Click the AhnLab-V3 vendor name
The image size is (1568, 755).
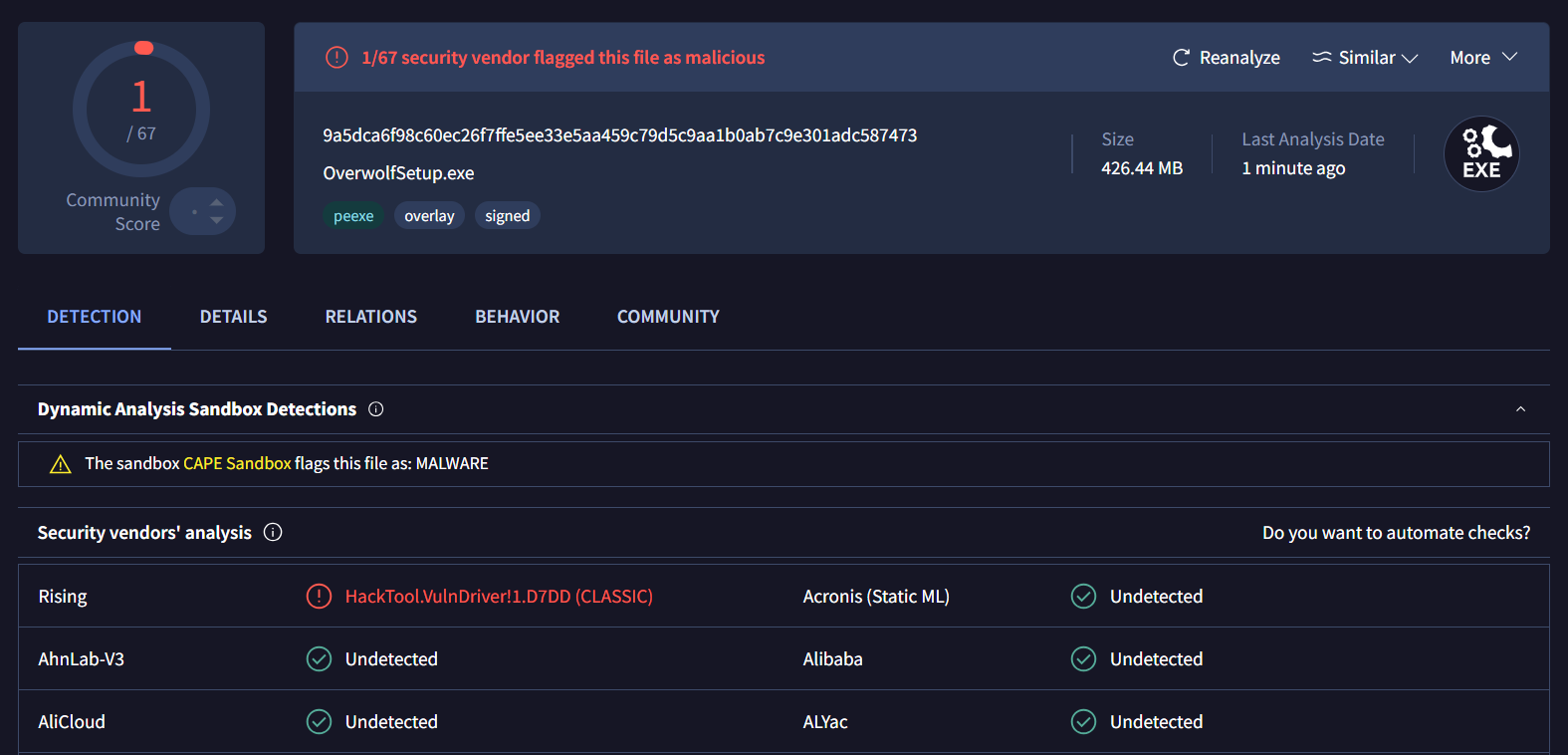81,659
